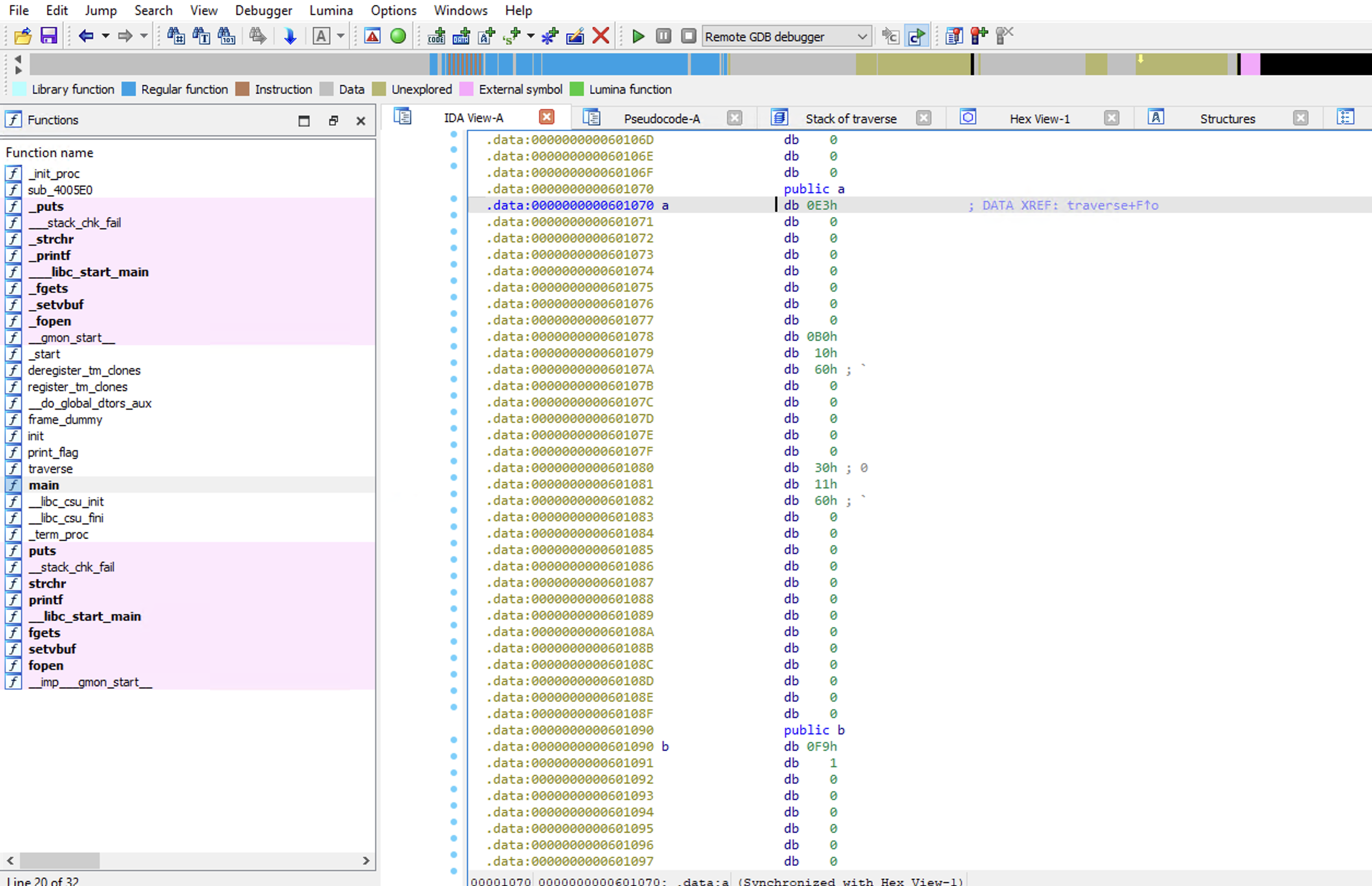Close the IDA View-A tab

tap(546, 118)
